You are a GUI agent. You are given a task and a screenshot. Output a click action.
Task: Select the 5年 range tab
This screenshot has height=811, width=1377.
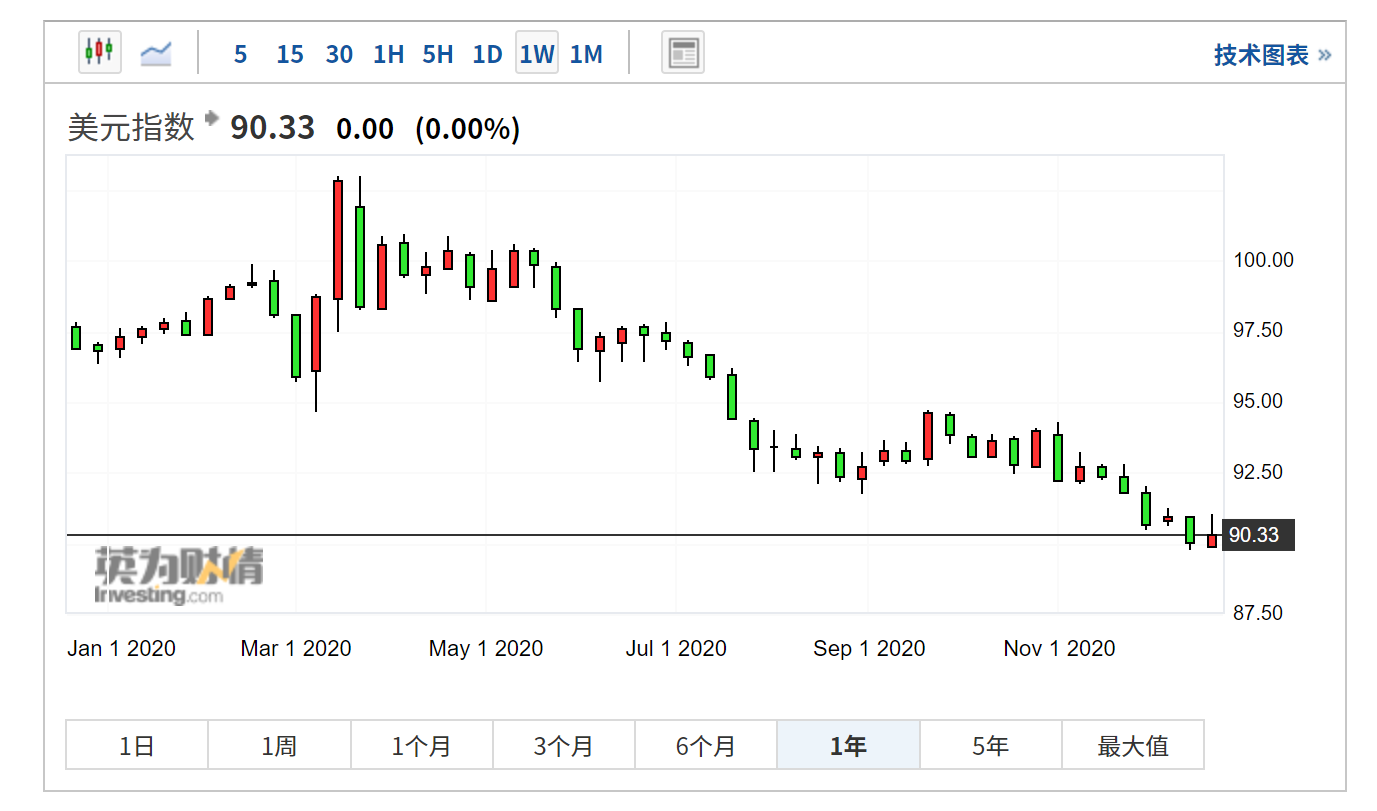(x=990, y=745)
